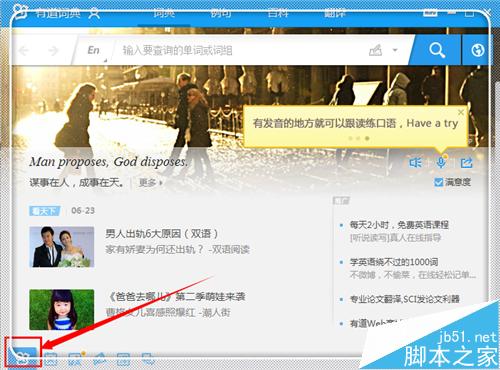Focus the word search input field
The width and height of the screenshot is (500, 370).
coord(240,51)
